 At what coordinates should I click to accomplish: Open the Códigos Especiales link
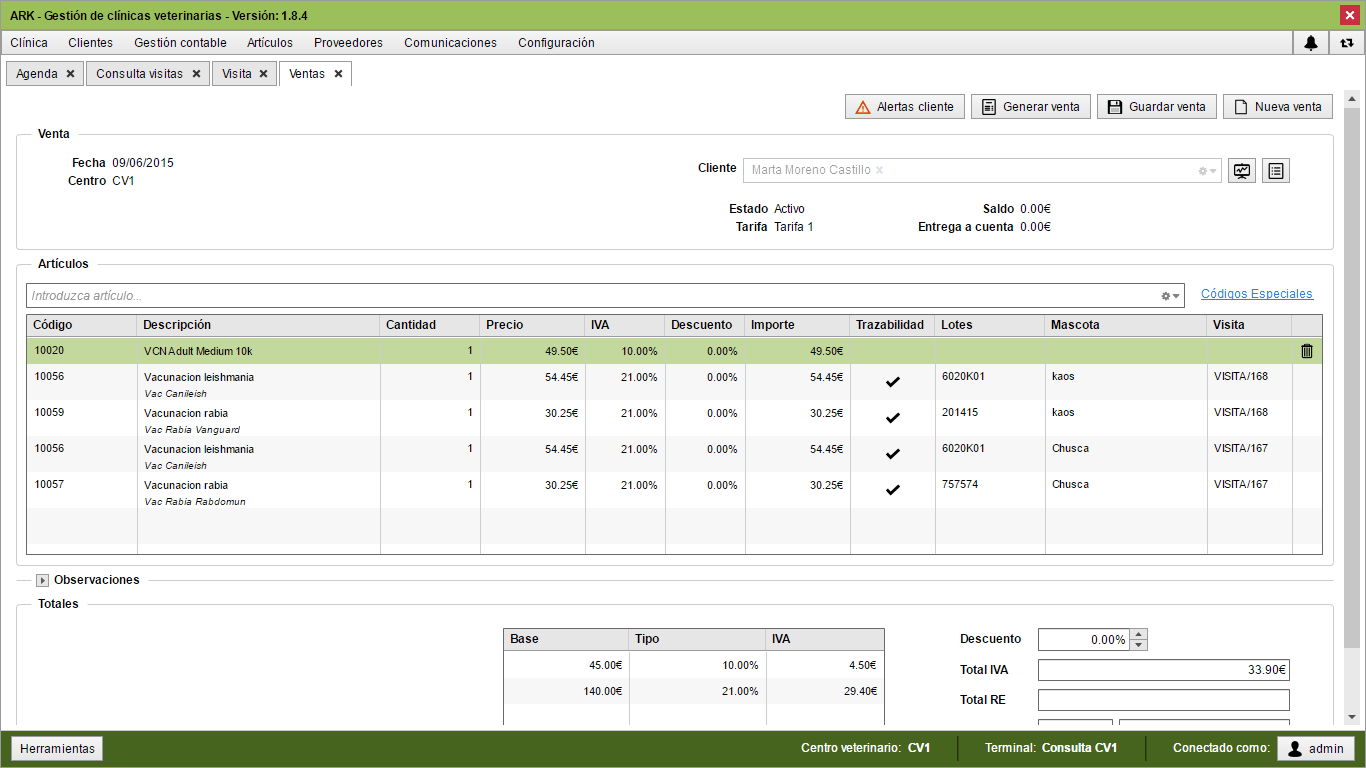[1256, 294]
